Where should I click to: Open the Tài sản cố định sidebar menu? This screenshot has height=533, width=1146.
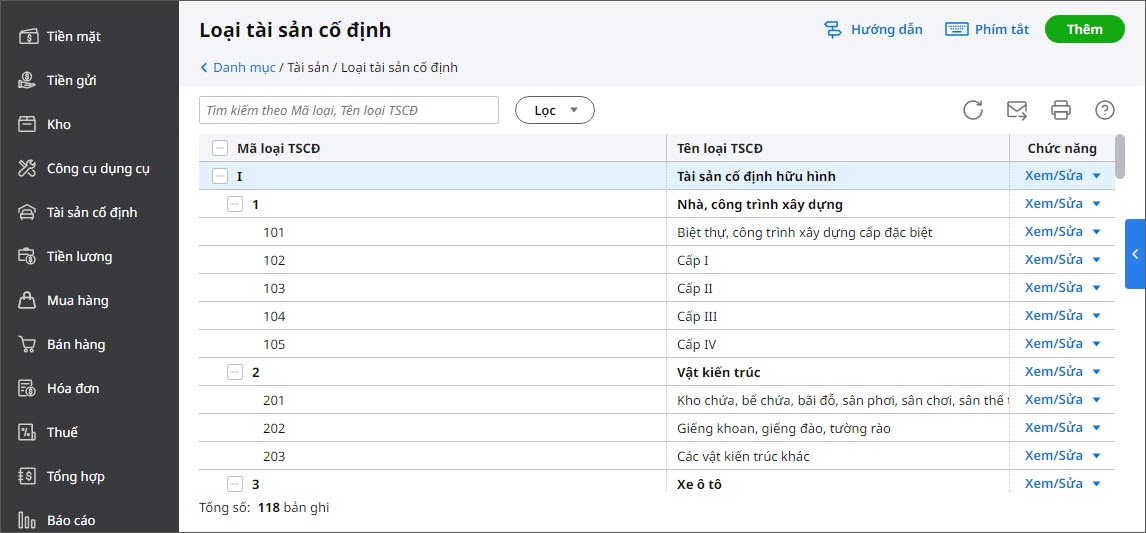tap(92, 212)
